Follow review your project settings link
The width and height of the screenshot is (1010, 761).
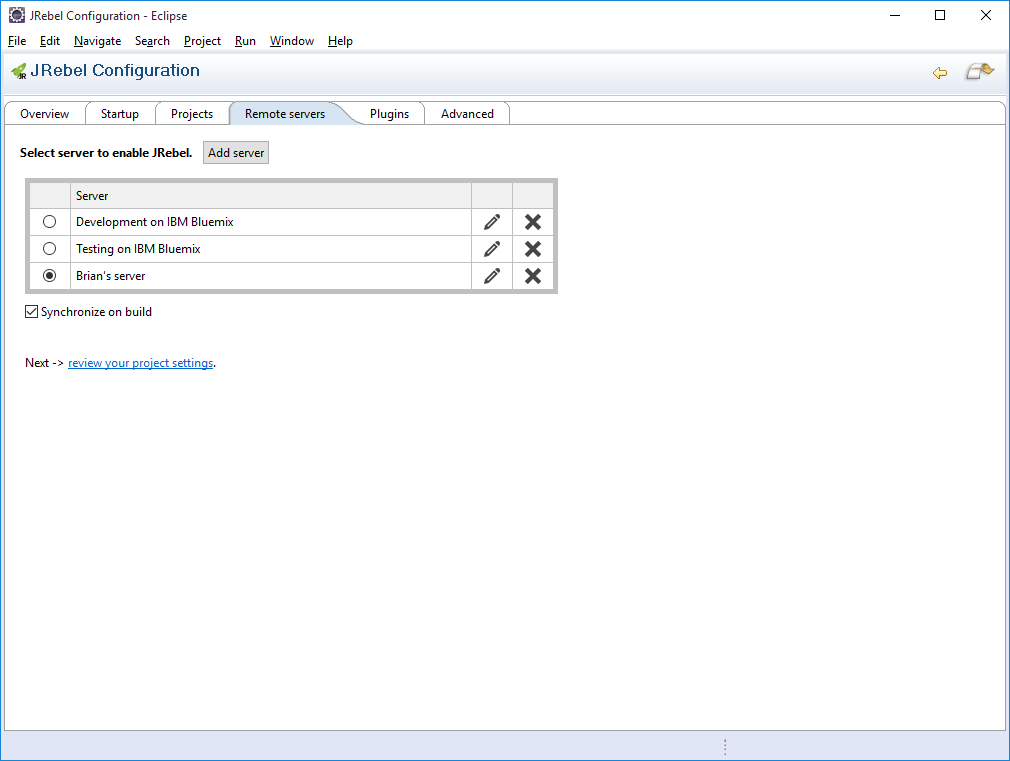point(140,363)
